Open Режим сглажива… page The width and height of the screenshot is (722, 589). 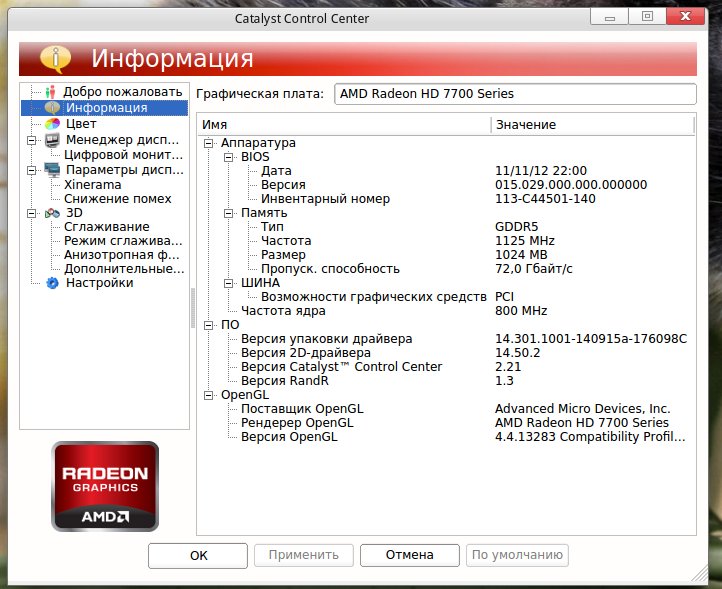click(x=123, y=241)
